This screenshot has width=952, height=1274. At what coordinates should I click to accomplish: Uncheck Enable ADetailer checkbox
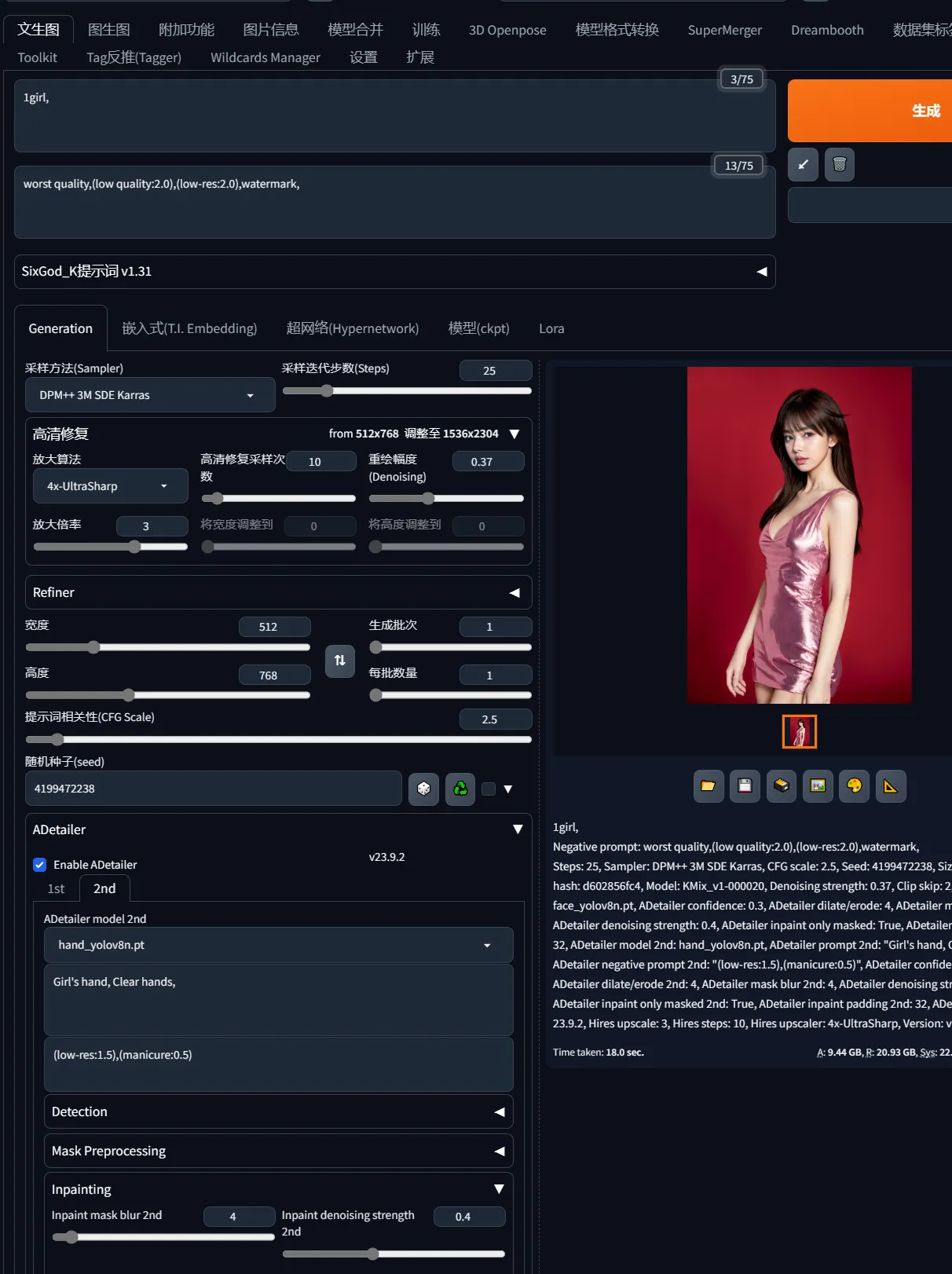(x=39, y=865)
